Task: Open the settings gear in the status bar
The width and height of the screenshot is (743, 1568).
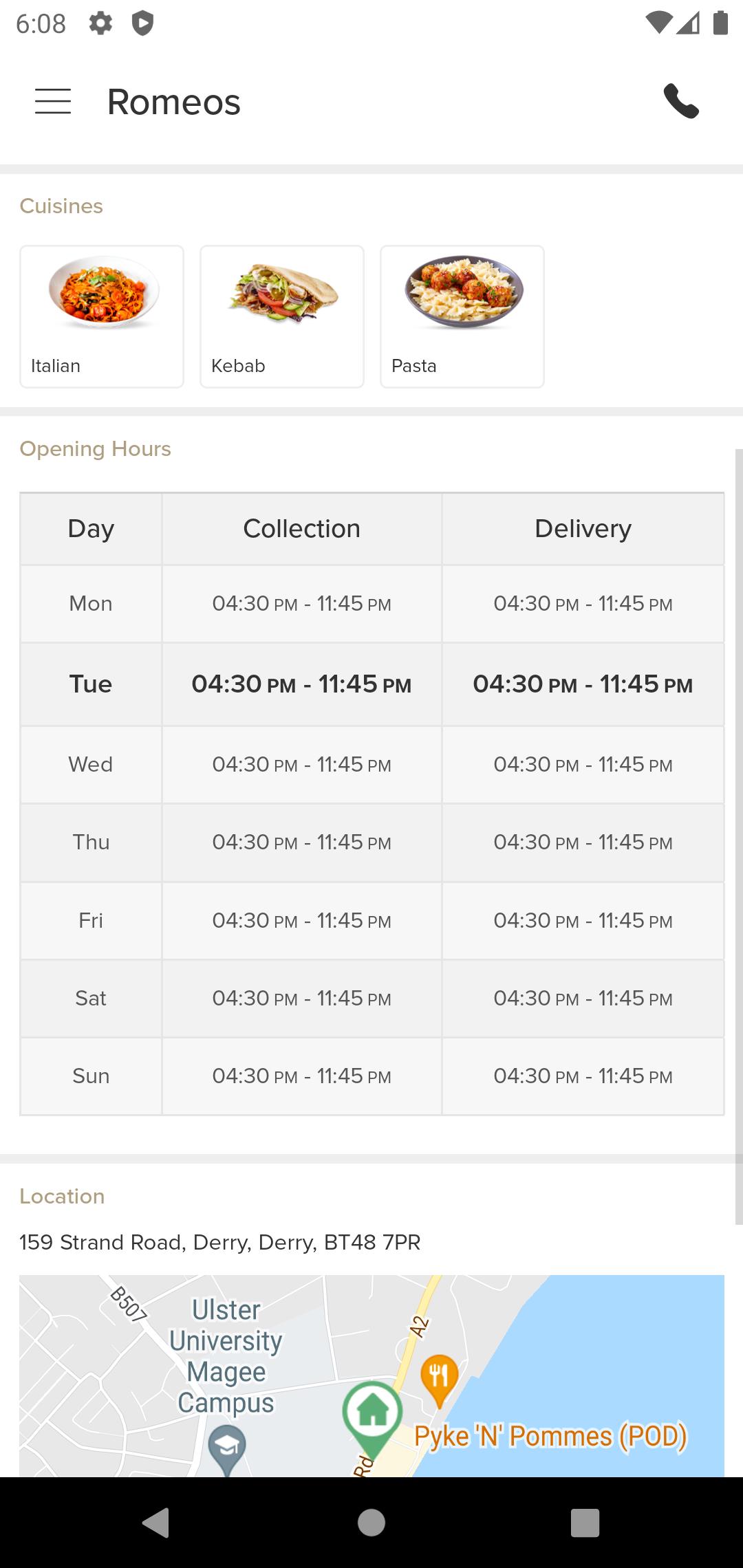Action: pos(100,23)
